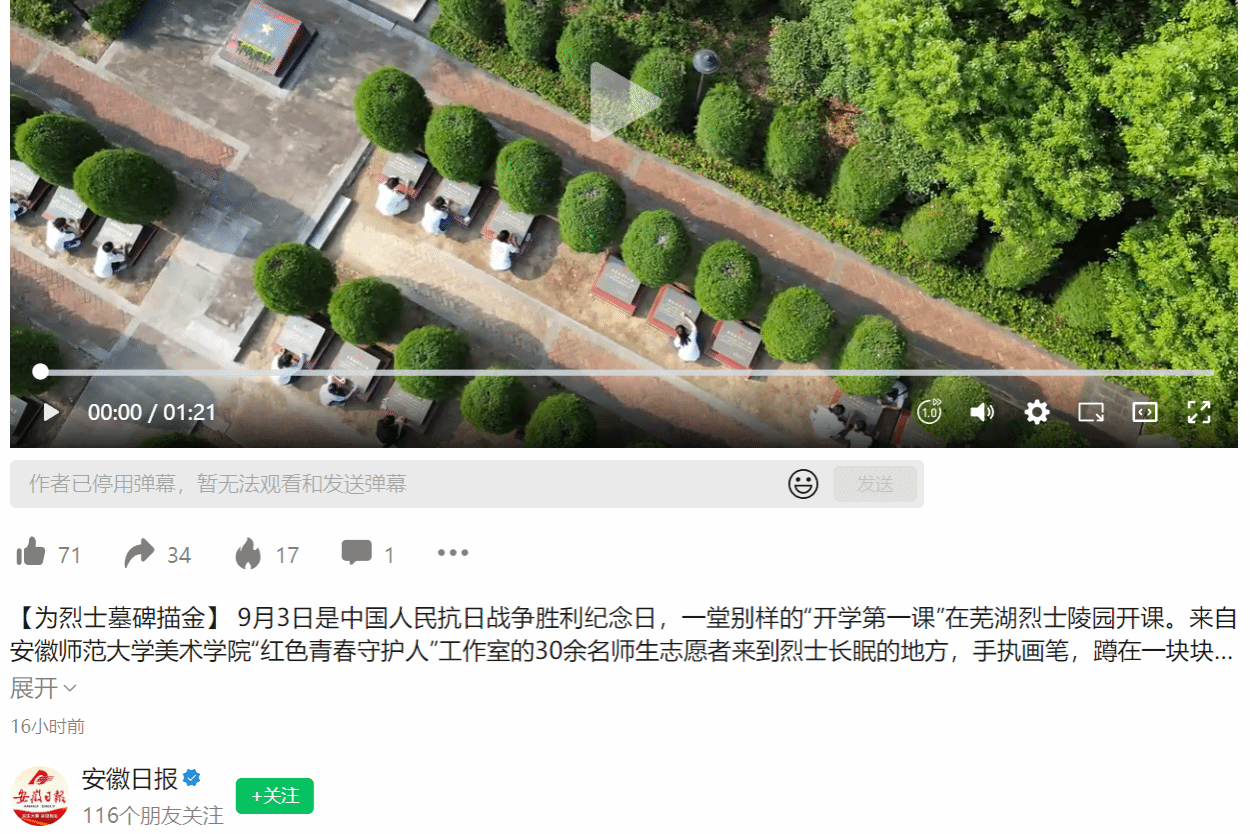1250x834 pixels.
Task: Open comments via the speech bubble icon
Action: pyautogui.click(x=356, y=553)
